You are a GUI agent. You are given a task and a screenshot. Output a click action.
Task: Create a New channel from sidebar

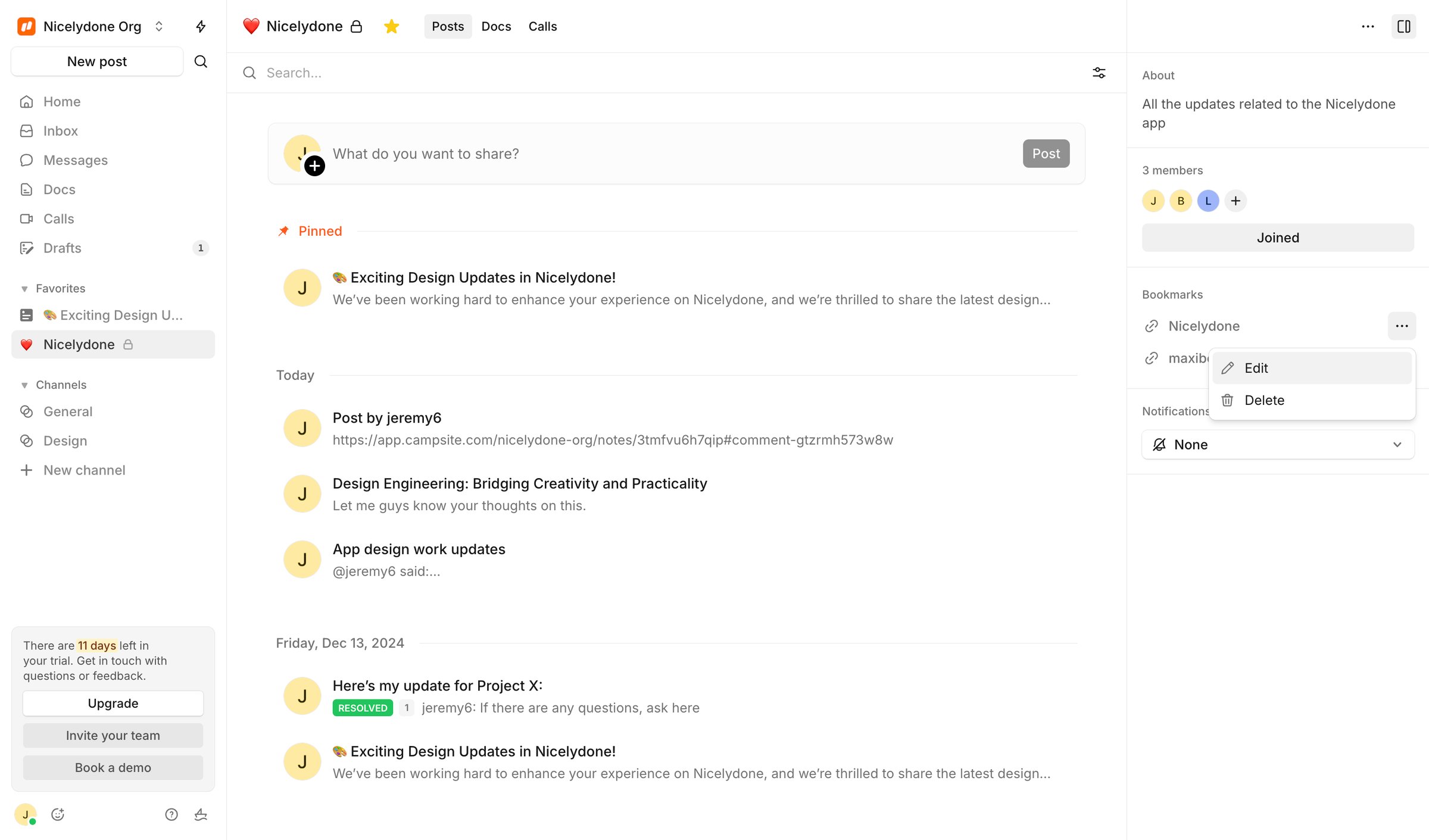pos(113,470)
